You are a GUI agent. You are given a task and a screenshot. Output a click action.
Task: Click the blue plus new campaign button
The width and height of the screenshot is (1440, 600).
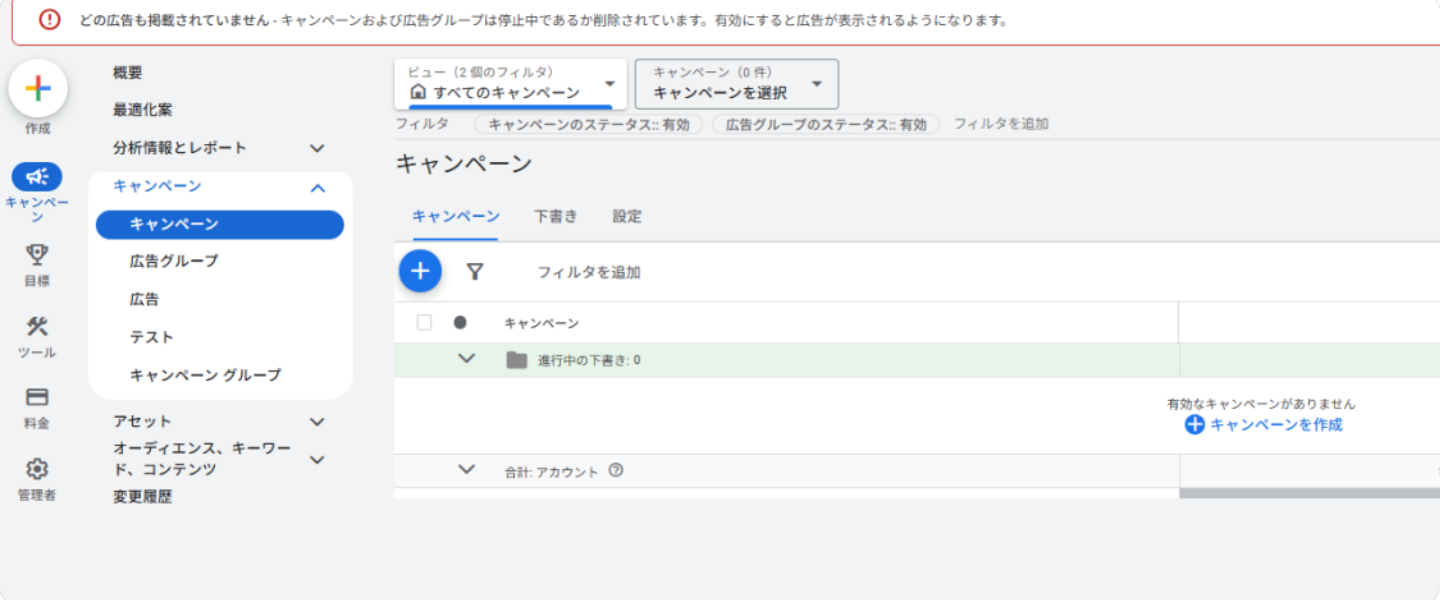pyautogui.click(x=420, y=271)
